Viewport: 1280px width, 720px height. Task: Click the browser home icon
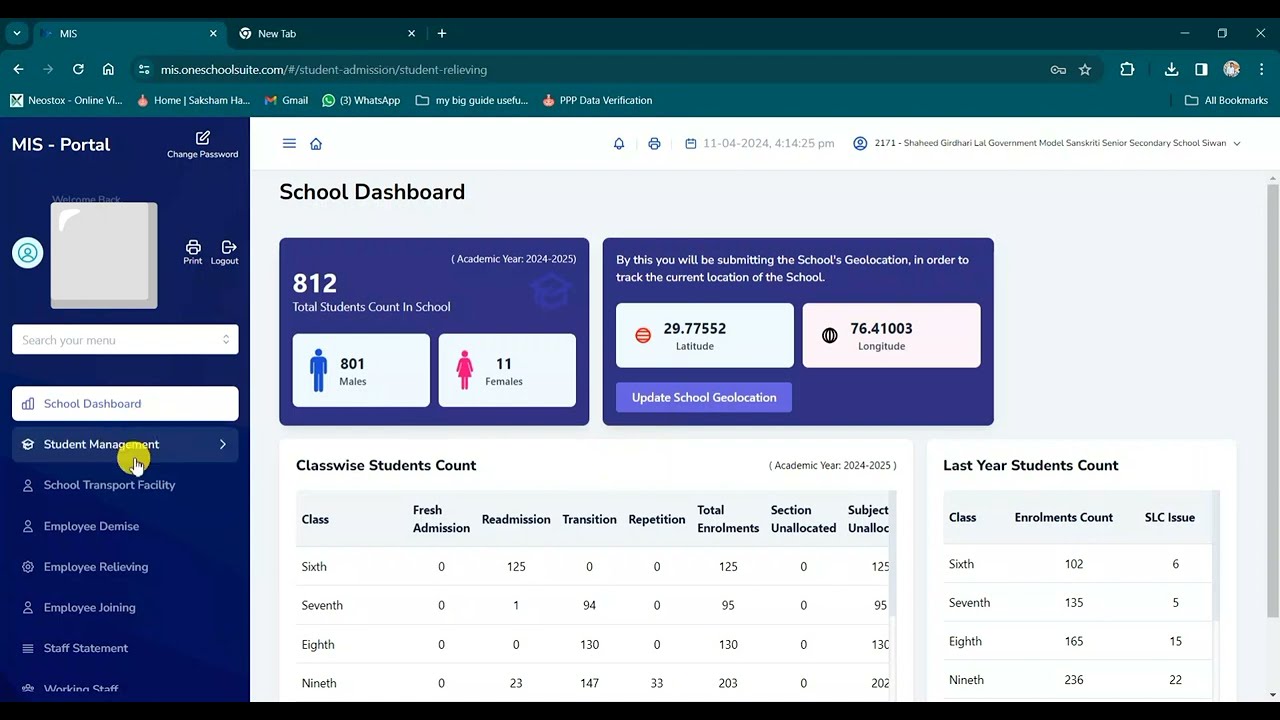[x=108, y=69]
